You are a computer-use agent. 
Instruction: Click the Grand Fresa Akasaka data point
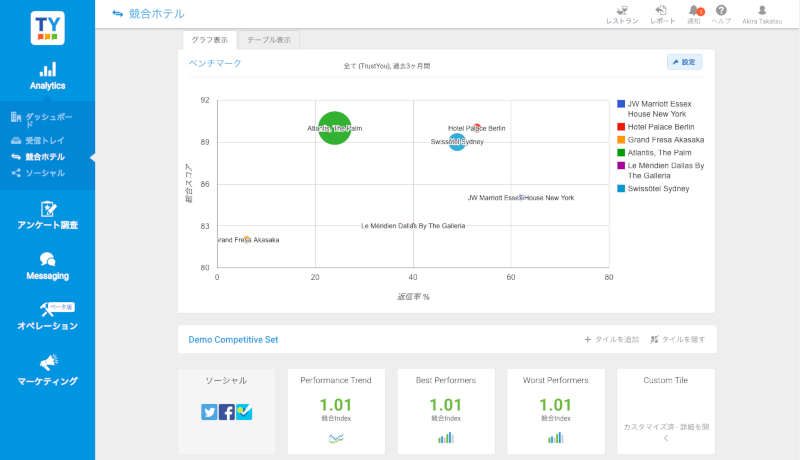pos(246,240)
